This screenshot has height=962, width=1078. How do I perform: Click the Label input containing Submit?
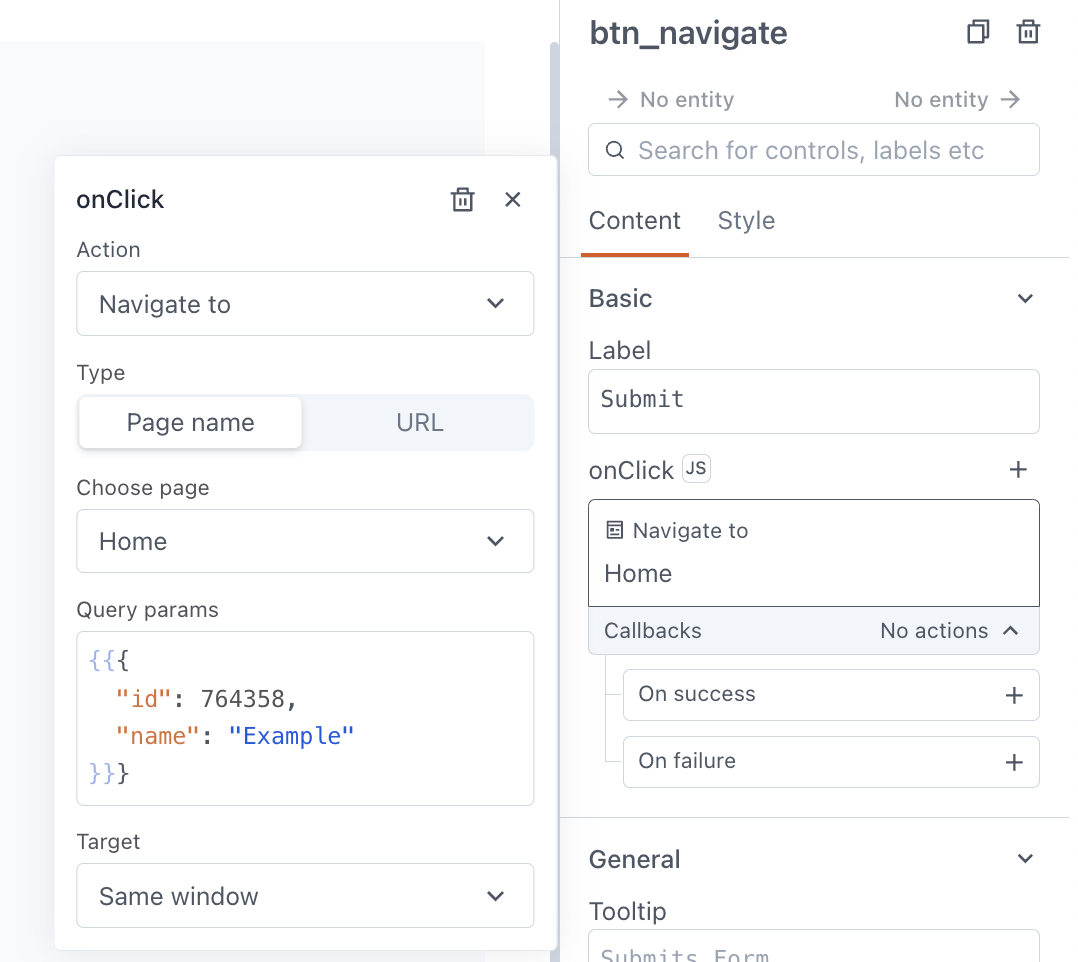[x=813, y=400]
